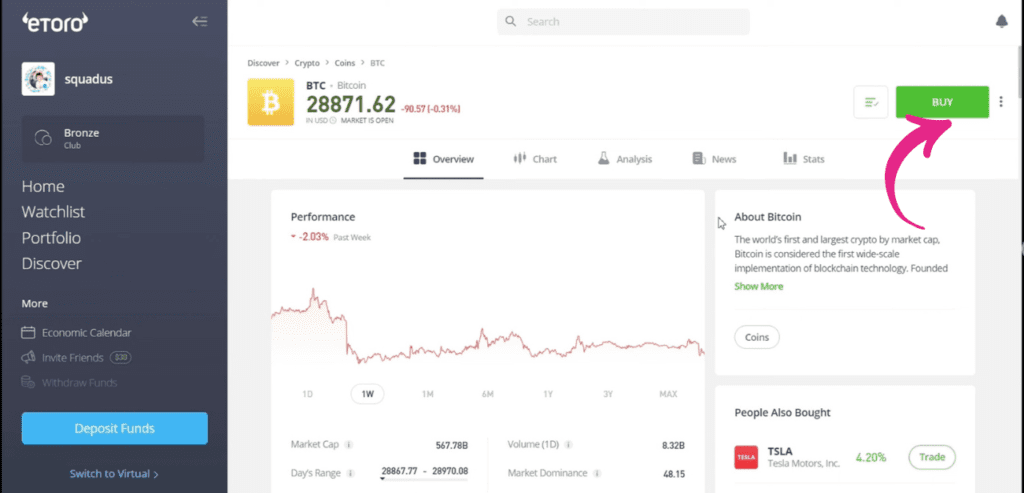Select the 1W performance range
Image resolution: width=1024 pixels, height=493 pixels.
click(368, 394)
